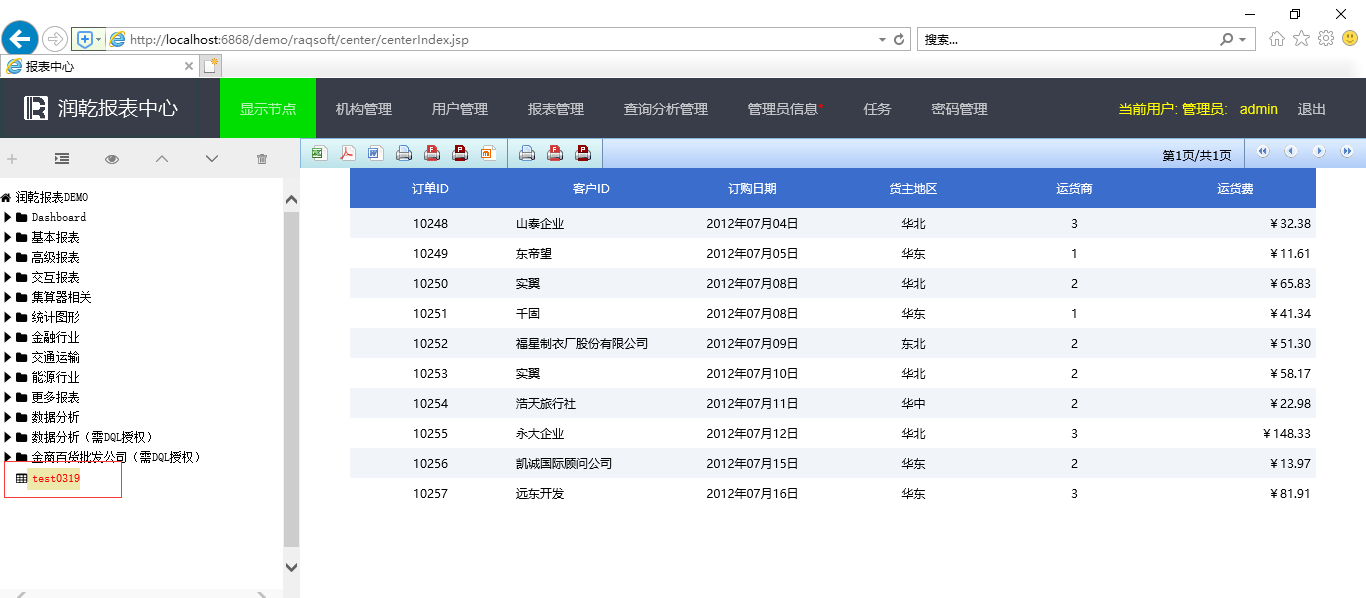This screenshot has width=1366, height=598.
Task: Open the 用户管理 menu
Action: tap(460, 109)
